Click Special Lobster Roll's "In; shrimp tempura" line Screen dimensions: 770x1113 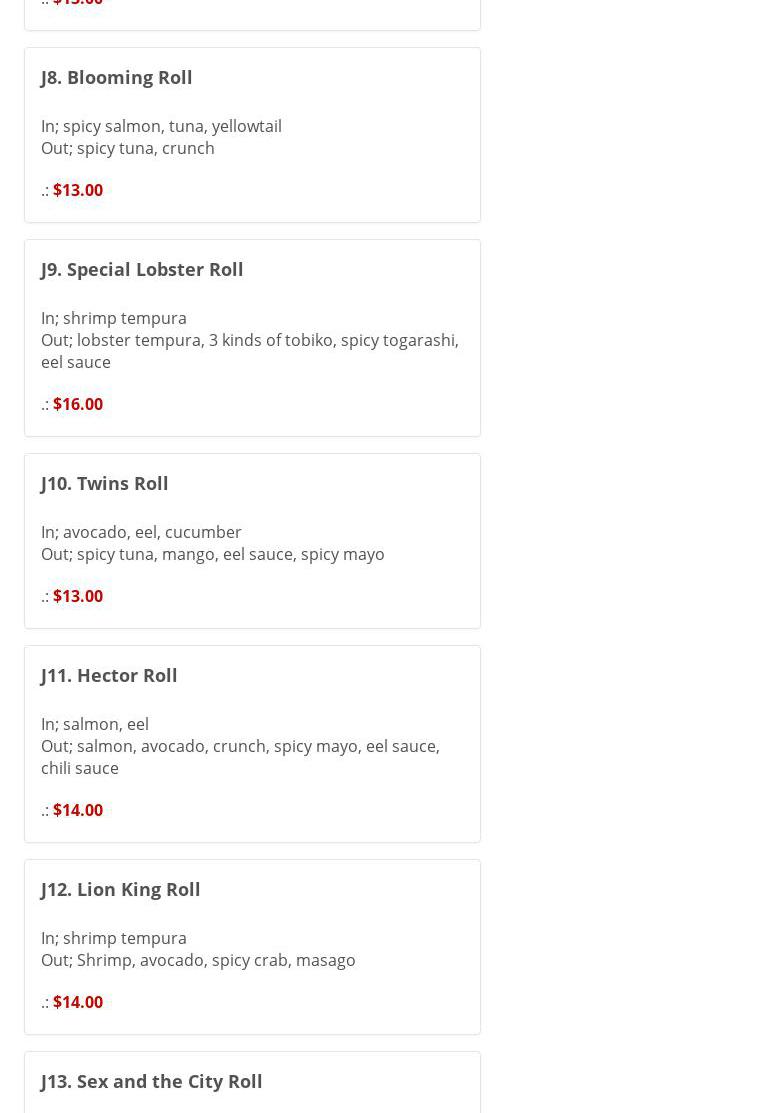coord(113,318)
